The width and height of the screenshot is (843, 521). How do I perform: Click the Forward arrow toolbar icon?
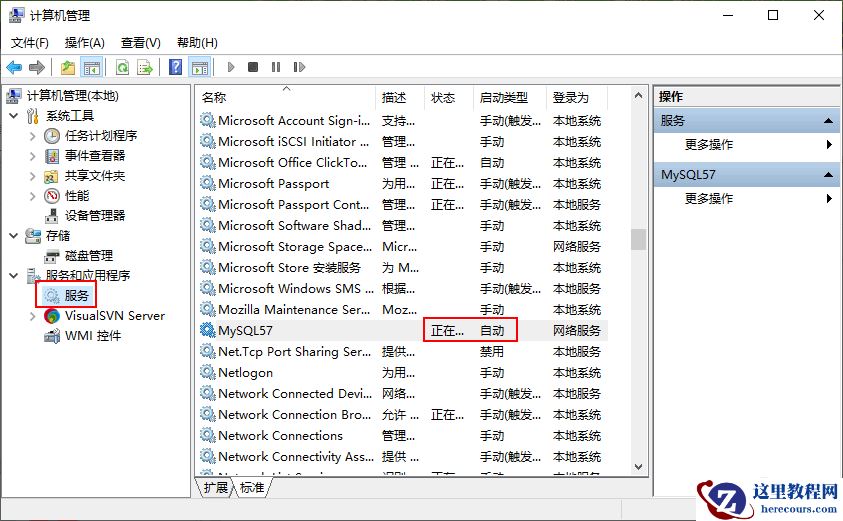[x=37, y=67]
